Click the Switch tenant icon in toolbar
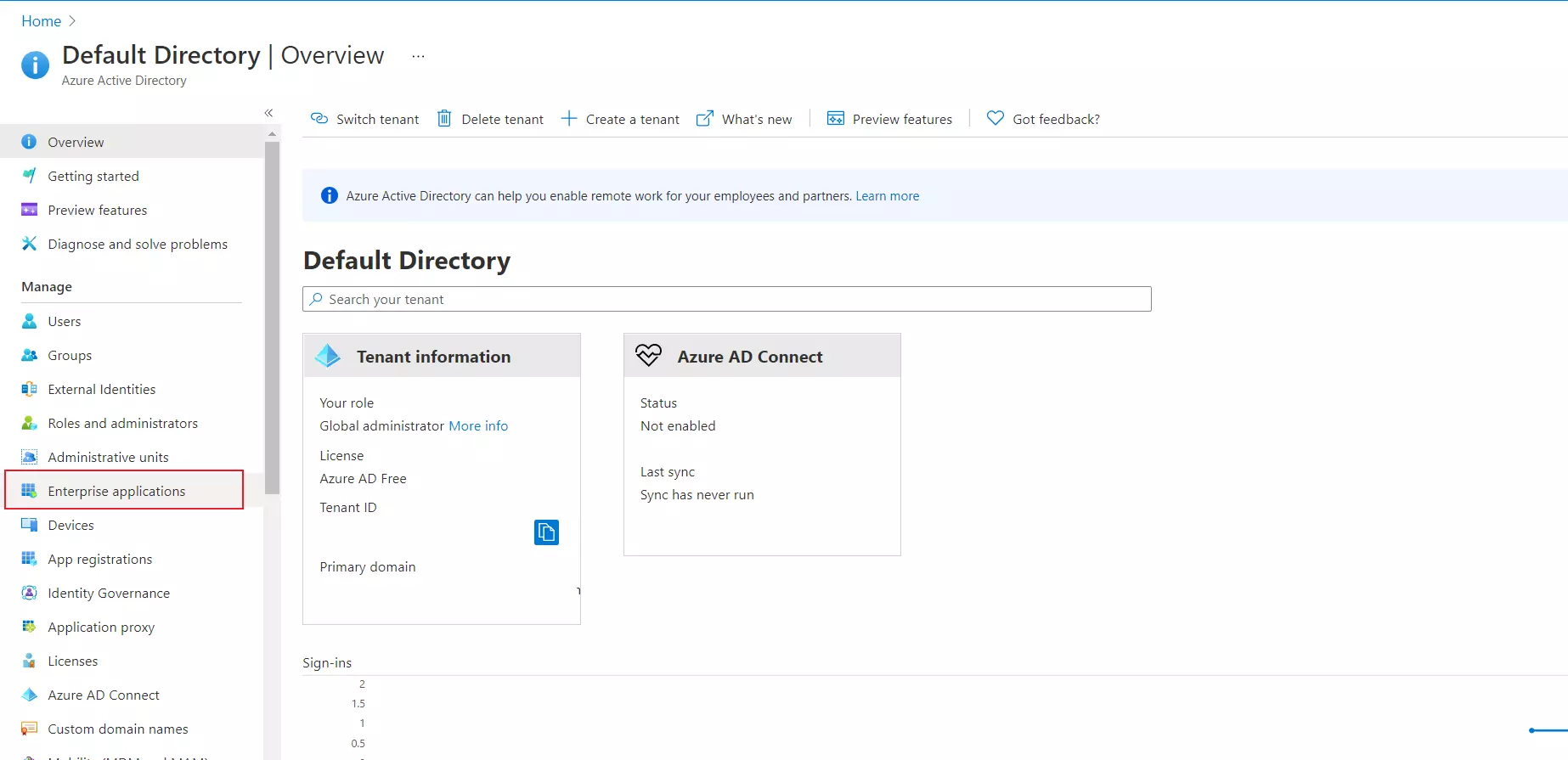Image resolution: width=1568 pixels, height=760 pixels. click(x=319, y=119)
